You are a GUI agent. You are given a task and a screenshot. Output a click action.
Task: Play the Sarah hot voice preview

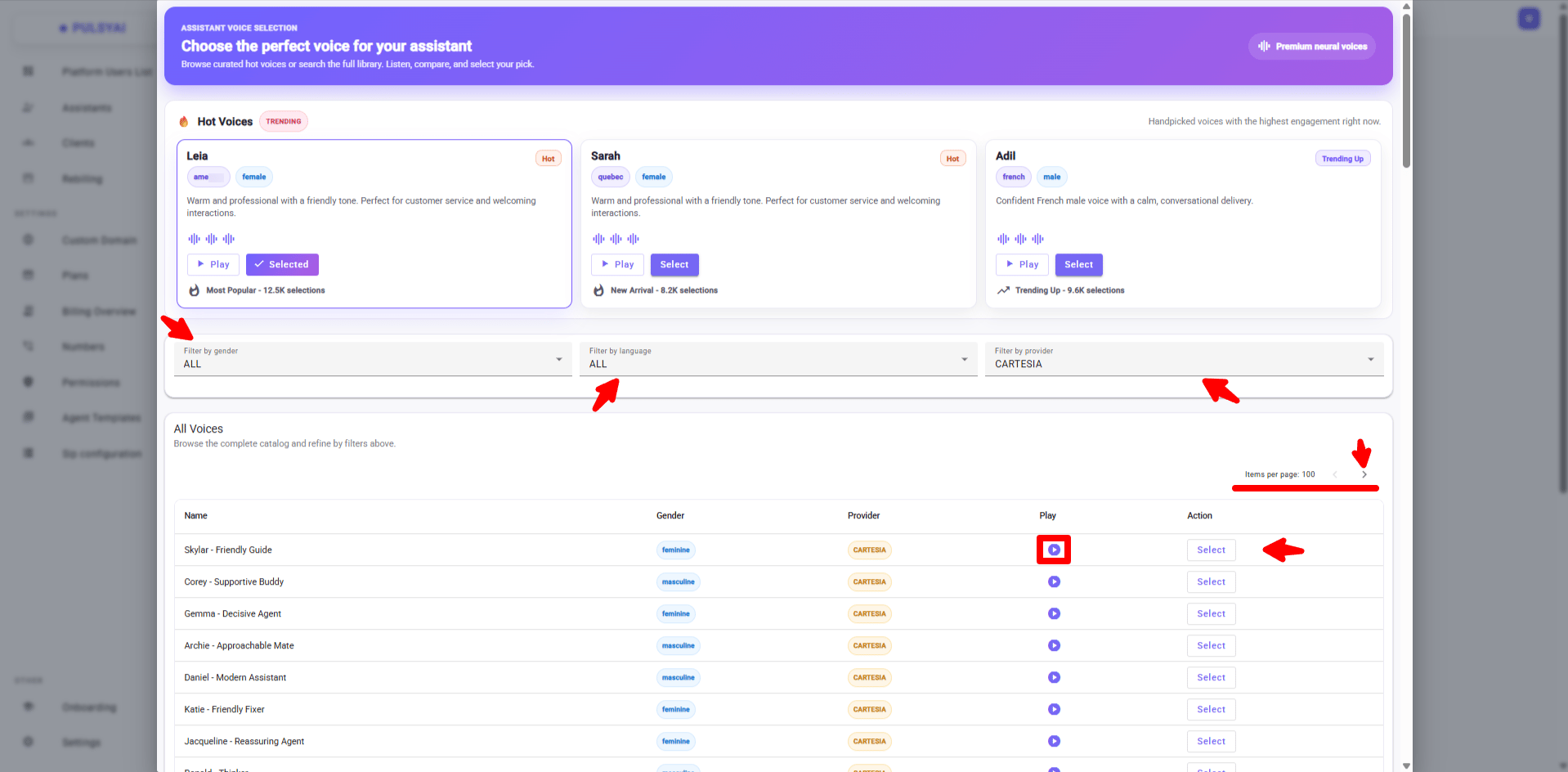(x=617, y=264)
